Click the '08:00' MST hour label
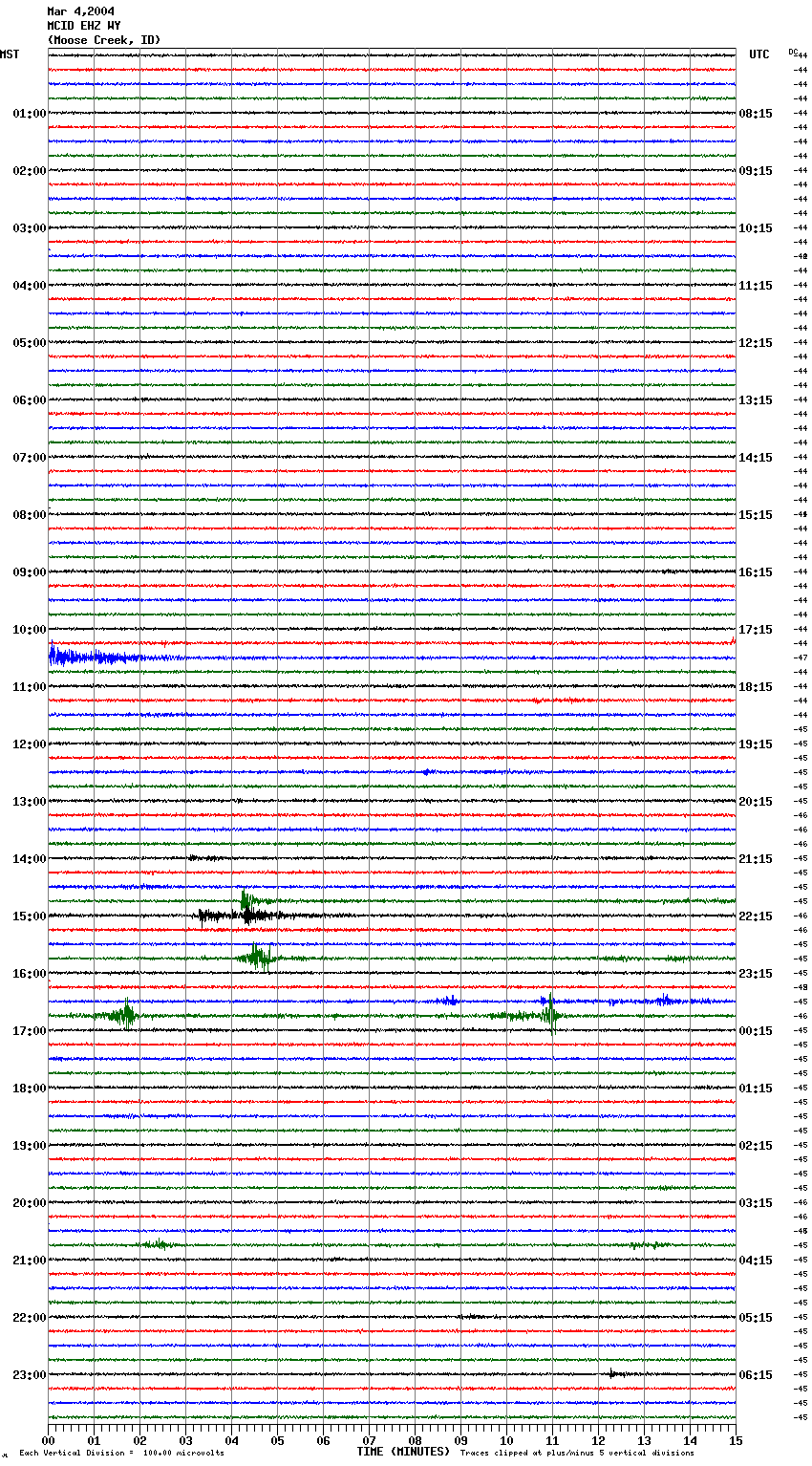This screenshot has height=1466, width=812. (x=30, y=515)
